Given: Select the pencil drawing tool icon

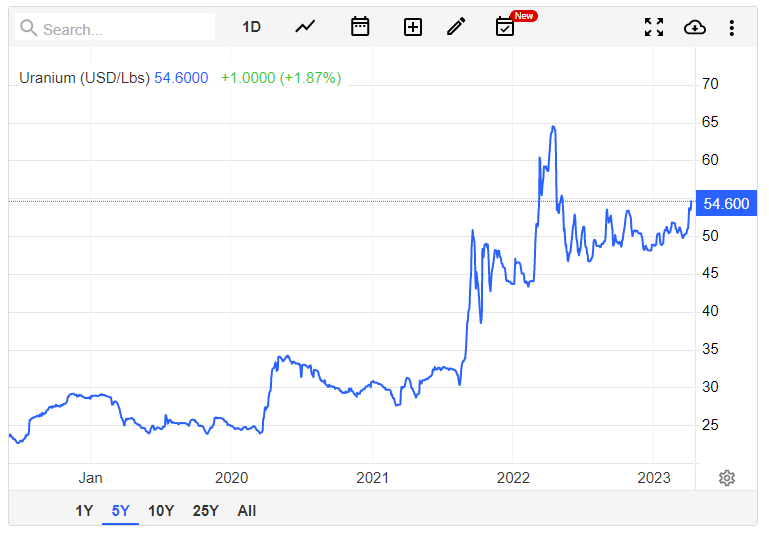Looking at the screenshot, I should coord(456,26).
